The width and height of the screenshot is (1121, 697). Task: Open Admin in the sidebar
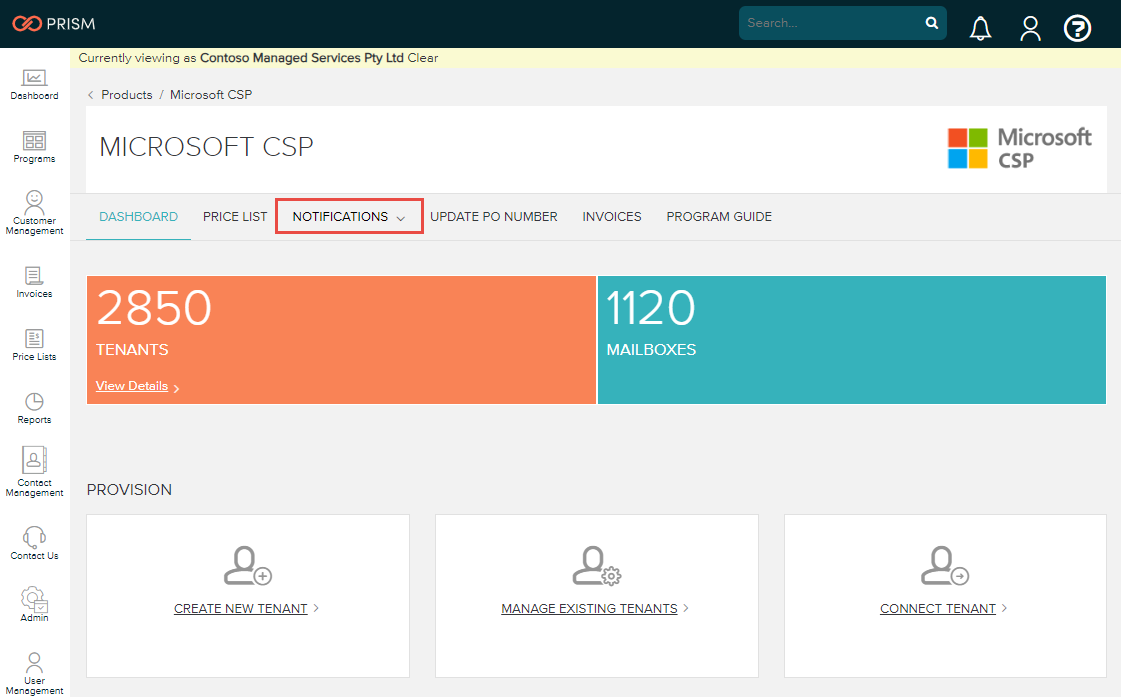click(34, 605)
